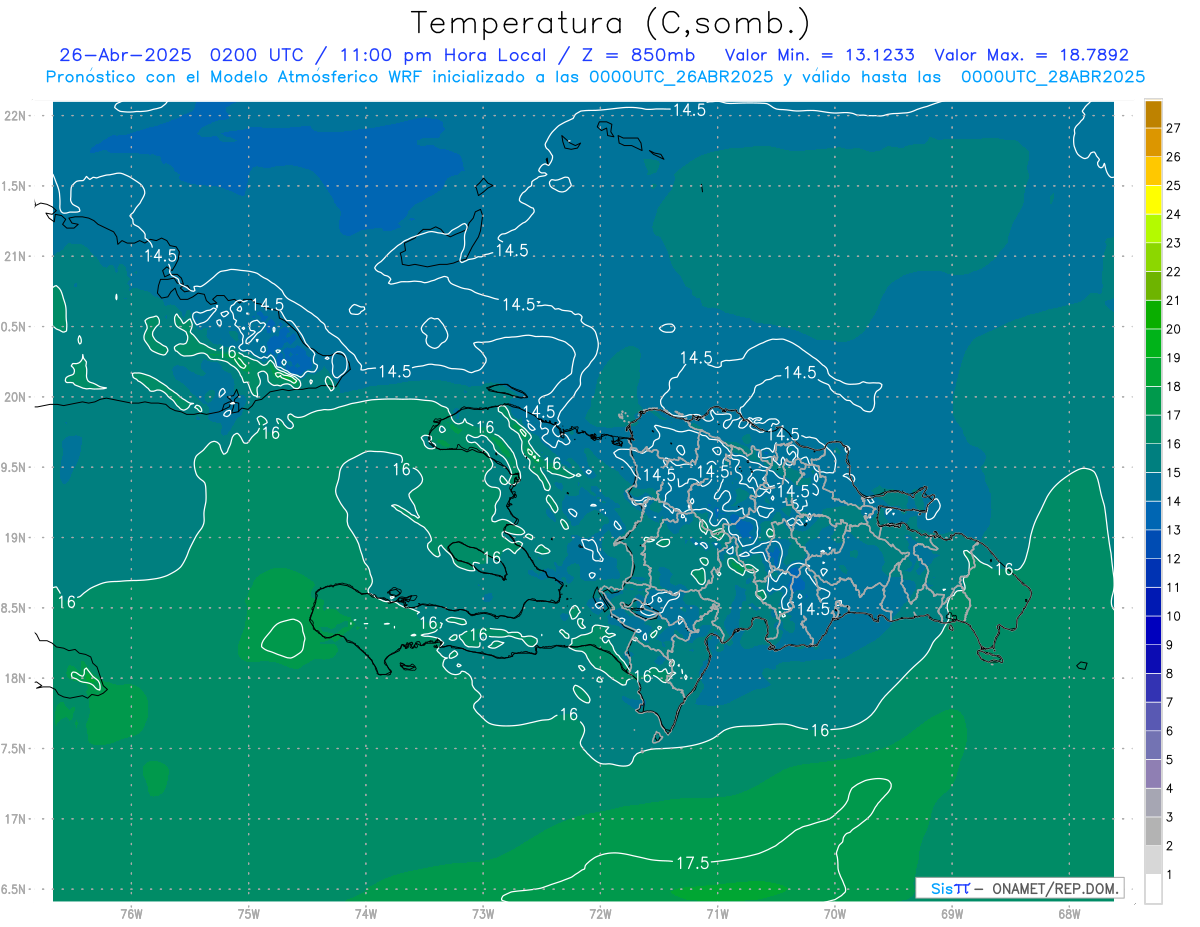
Task: Click the 'Temperatura (C,somb.)' title
Action: click(x=611, y=23)
